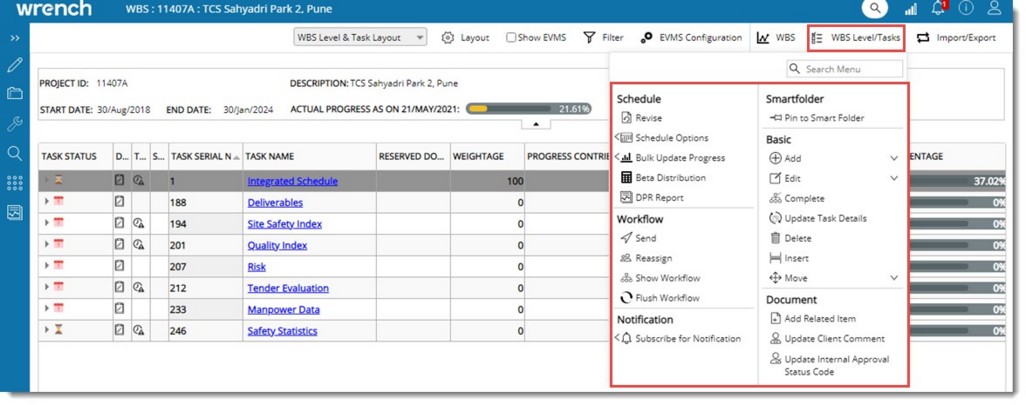
Task: Select Bulk Update Progress menu item
Action: 680,158
